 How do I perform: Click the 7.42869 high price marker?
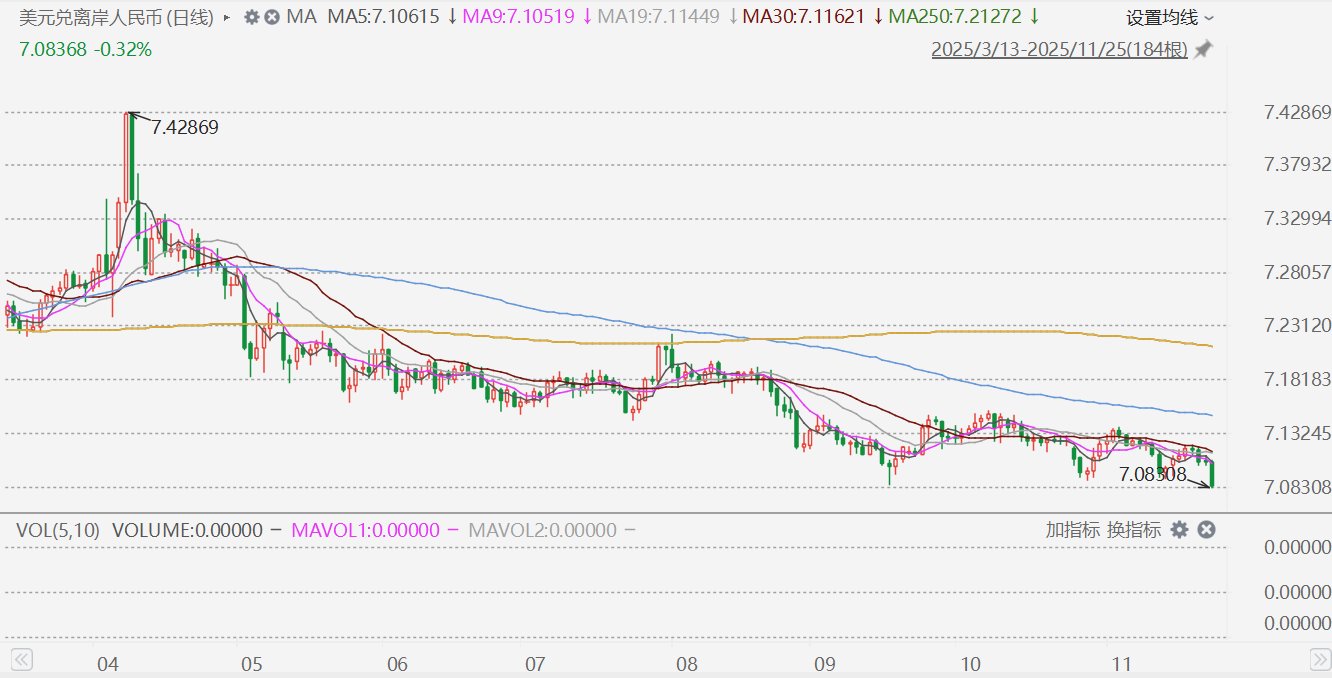pos(184,127)
